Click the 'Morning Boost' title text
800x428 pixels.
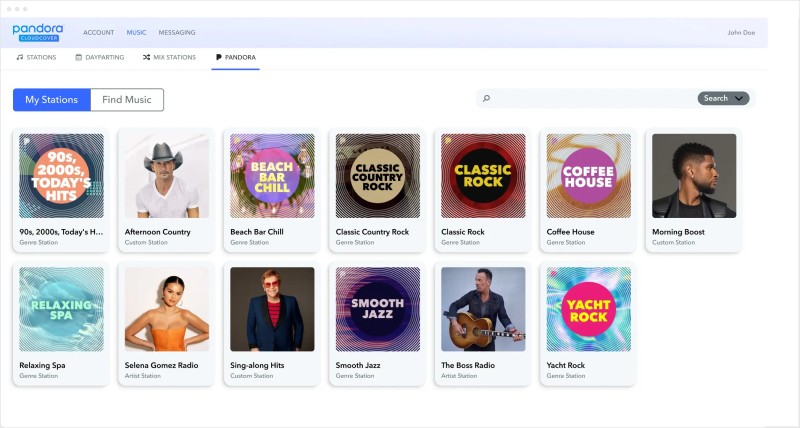678,232
